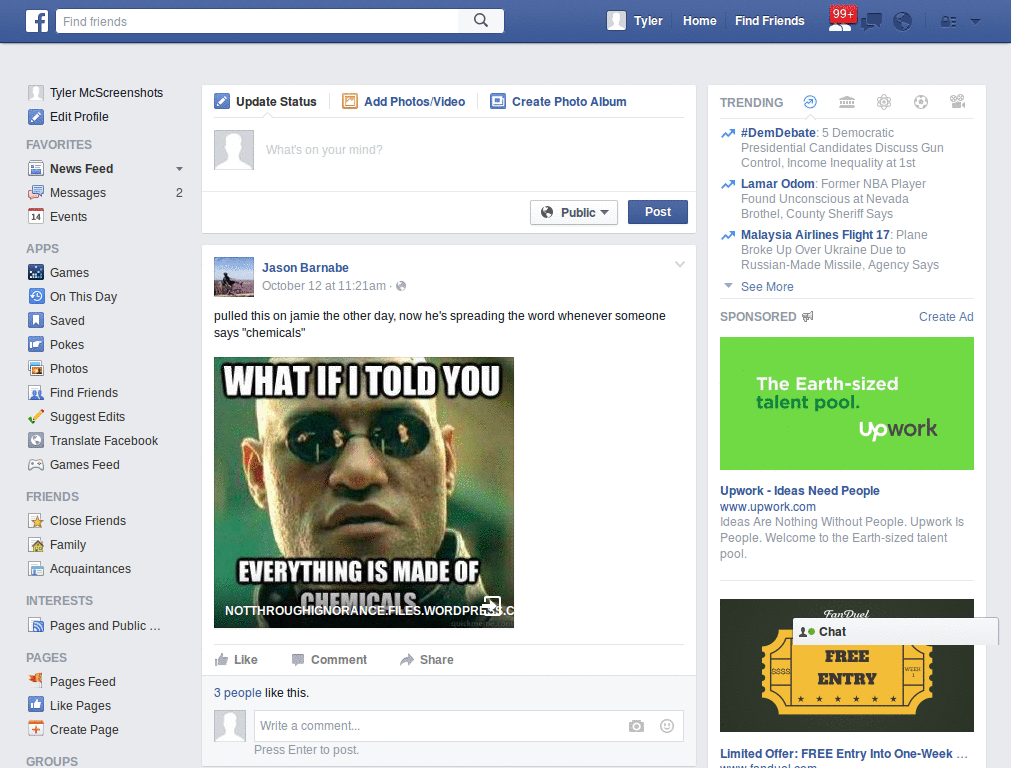This screenshot has width=1024, height=768.
Task: Click the Suggest Edits pencil icon
Action: (x=36, y=417)
